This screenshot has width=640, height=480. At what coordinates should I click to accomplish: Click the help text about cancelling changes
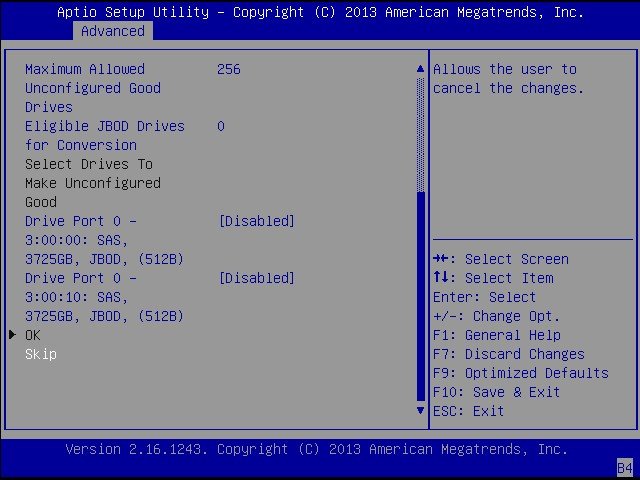(x=508, y=79)
